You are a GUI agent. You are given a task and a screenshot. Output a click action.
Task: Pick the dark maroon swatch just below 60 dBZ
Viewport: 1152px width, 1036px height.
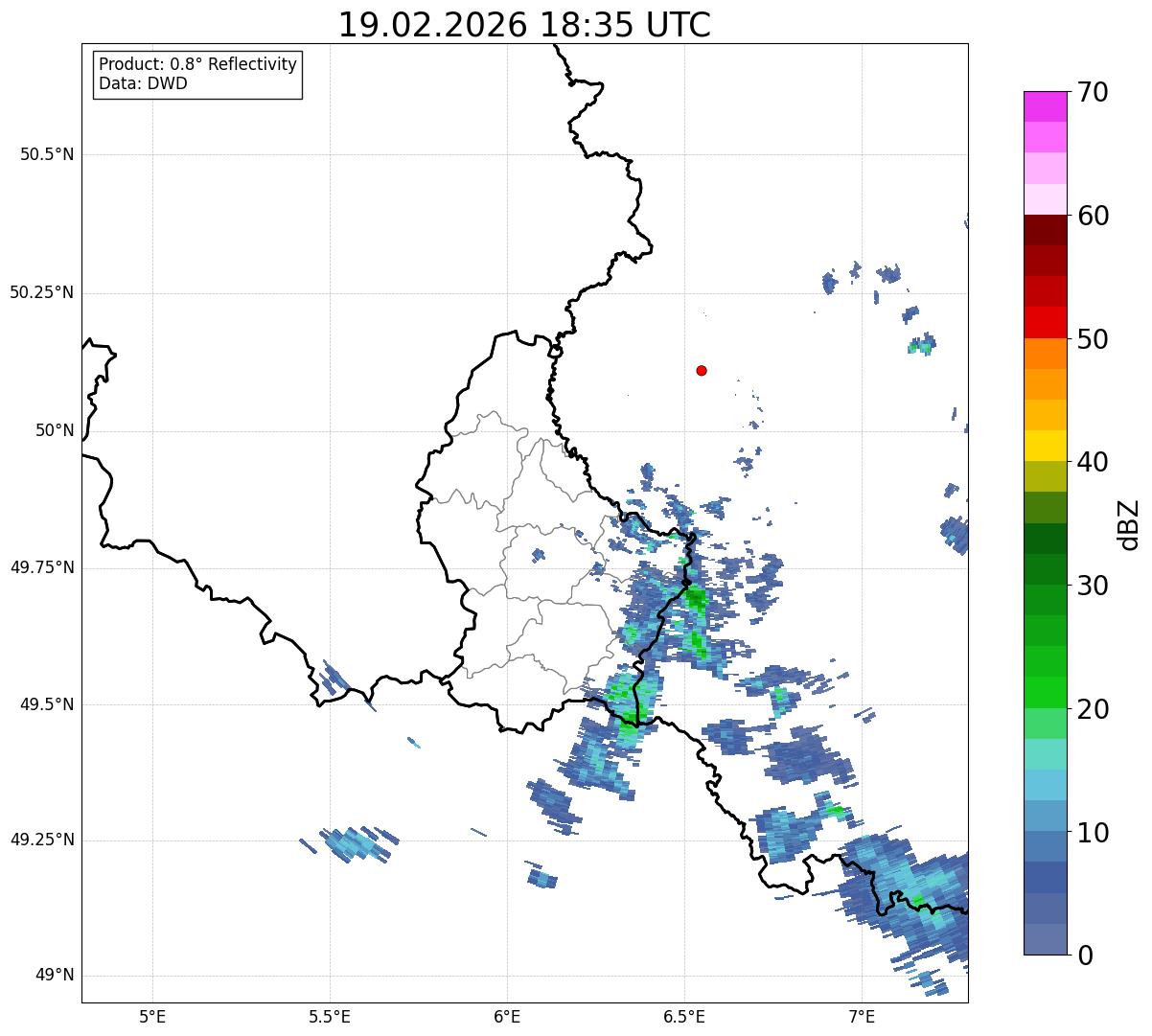pyautogui.click(x=1045, y=230)
